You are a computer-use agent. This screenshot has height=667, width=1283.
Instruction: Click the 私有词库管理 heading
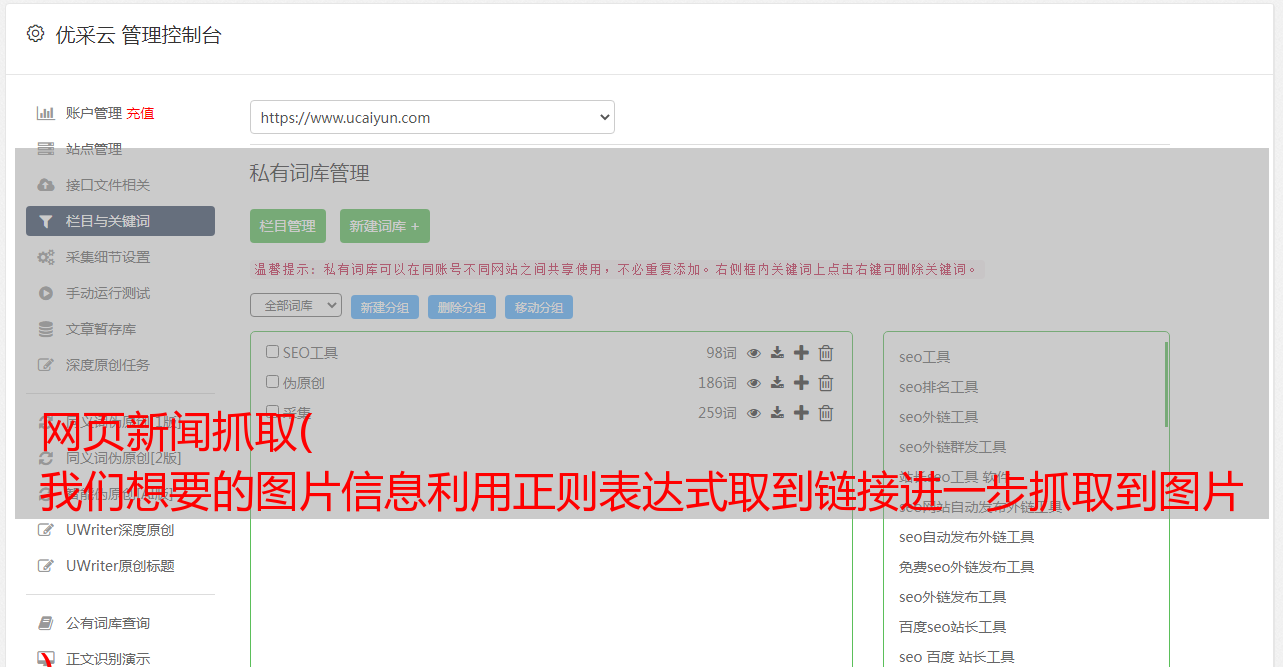point(309,173)
